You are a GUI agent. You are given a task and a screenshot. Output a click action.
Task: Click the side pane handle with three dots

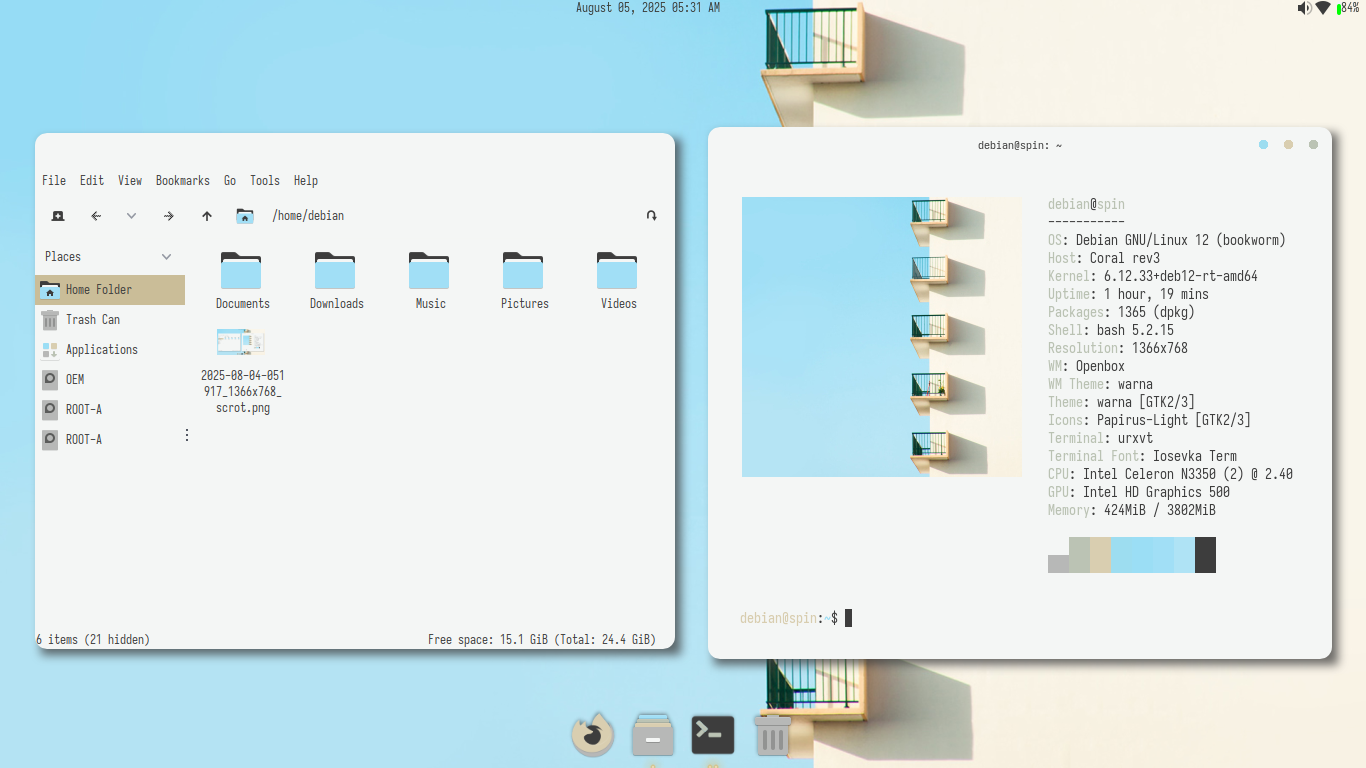coord(186,435)
